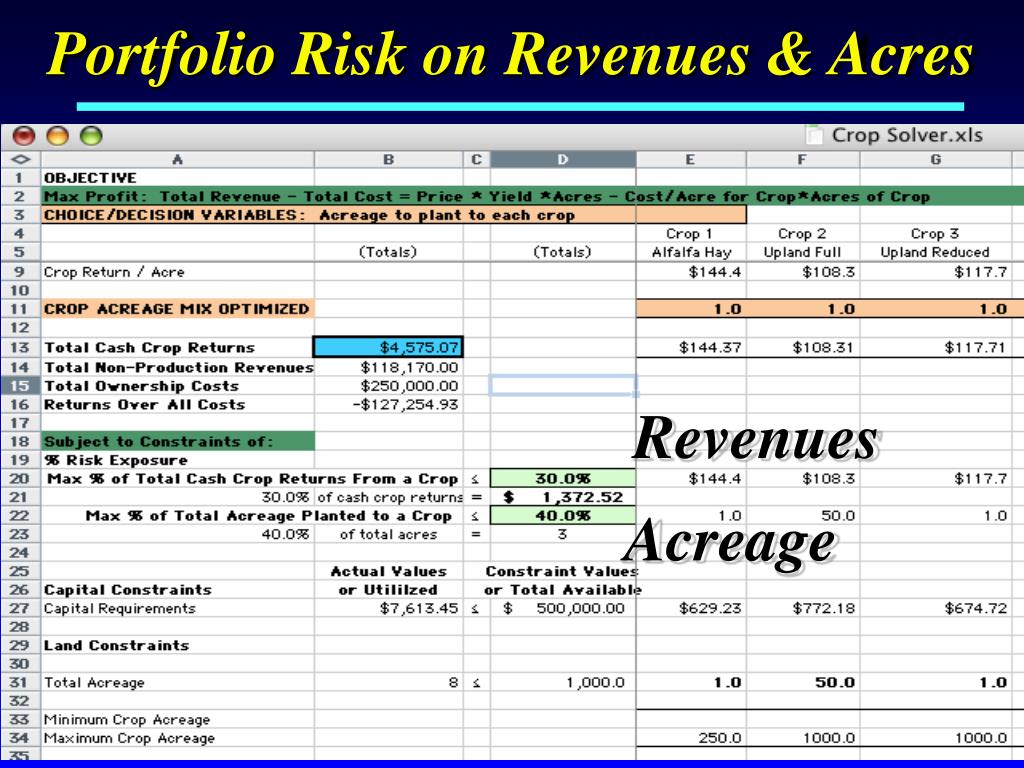Click the Total Ownership Costs label
Screen dimensions: 1024x768
click(x=141, y=386)
